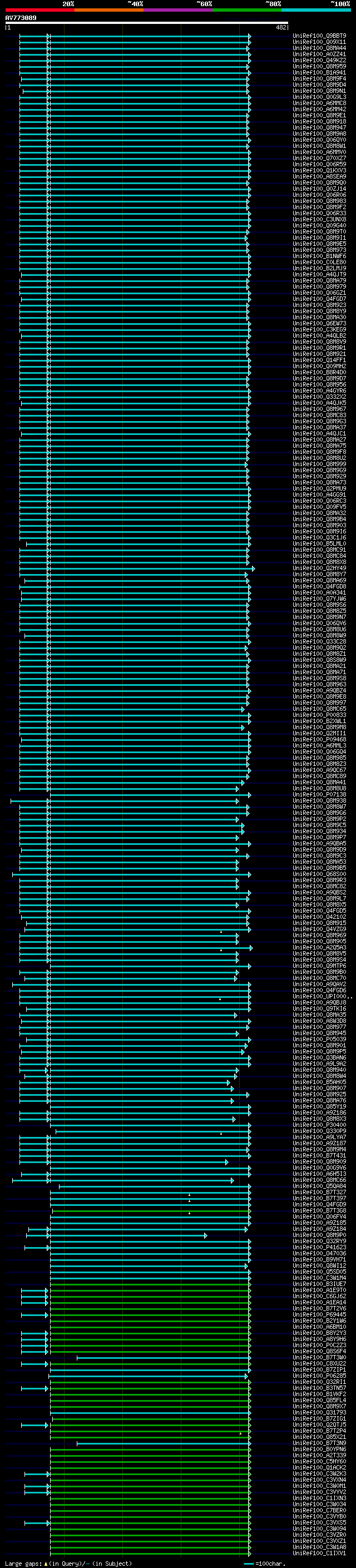Select label UniRef100_Q42102
The image size is (356, 1568).
319,917
